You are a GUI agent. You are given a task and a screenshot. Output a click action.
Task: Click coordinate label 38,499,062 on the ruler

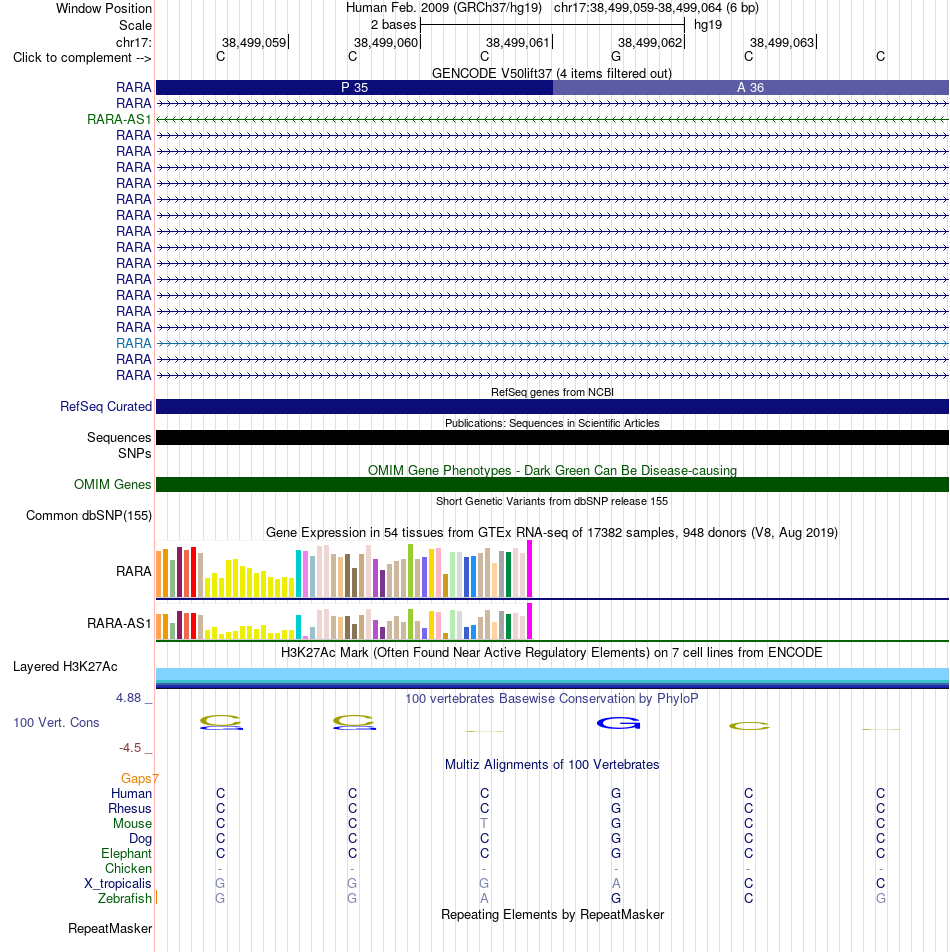click(650, 42)
